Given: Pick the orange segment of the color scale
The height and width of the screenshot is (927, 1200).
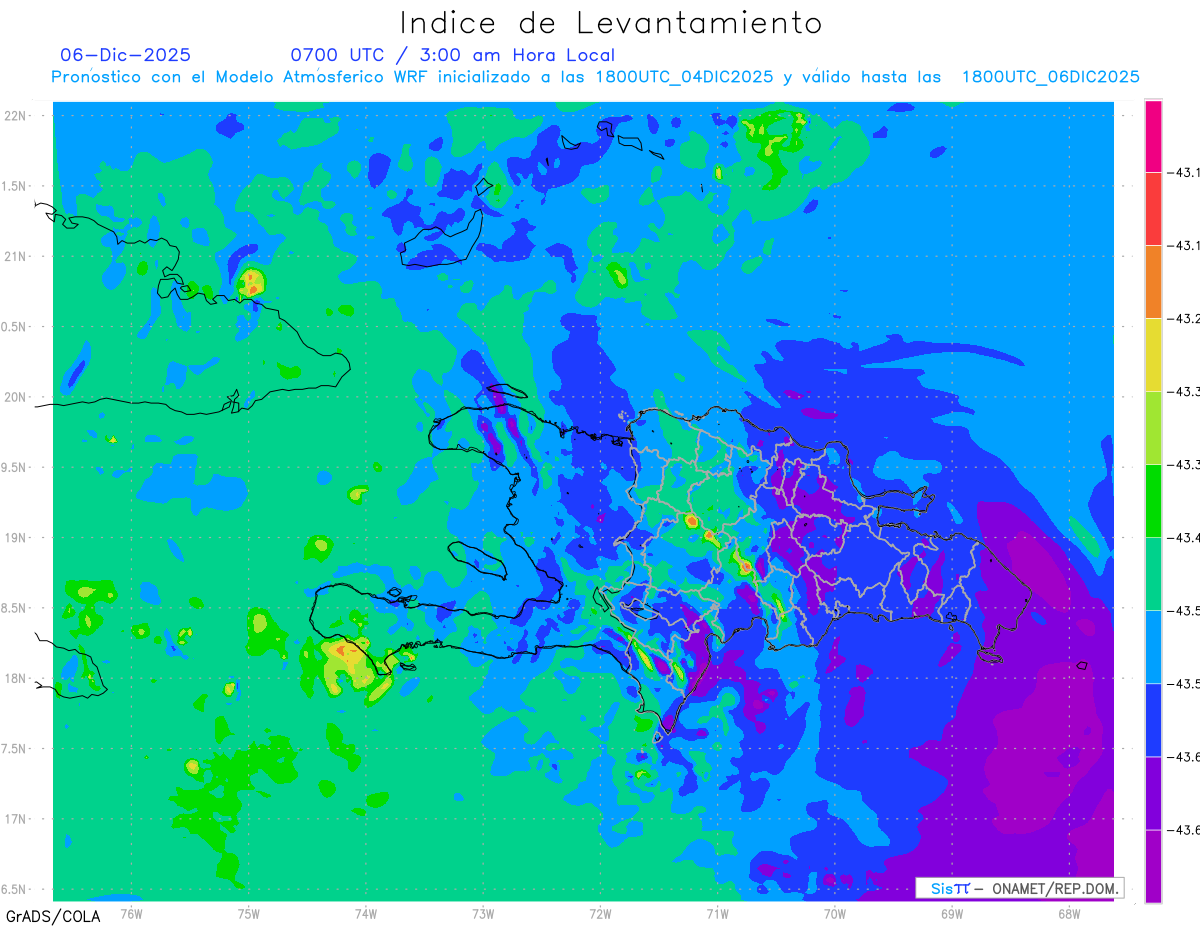Looking at the screenshot, I should 1153,282.
